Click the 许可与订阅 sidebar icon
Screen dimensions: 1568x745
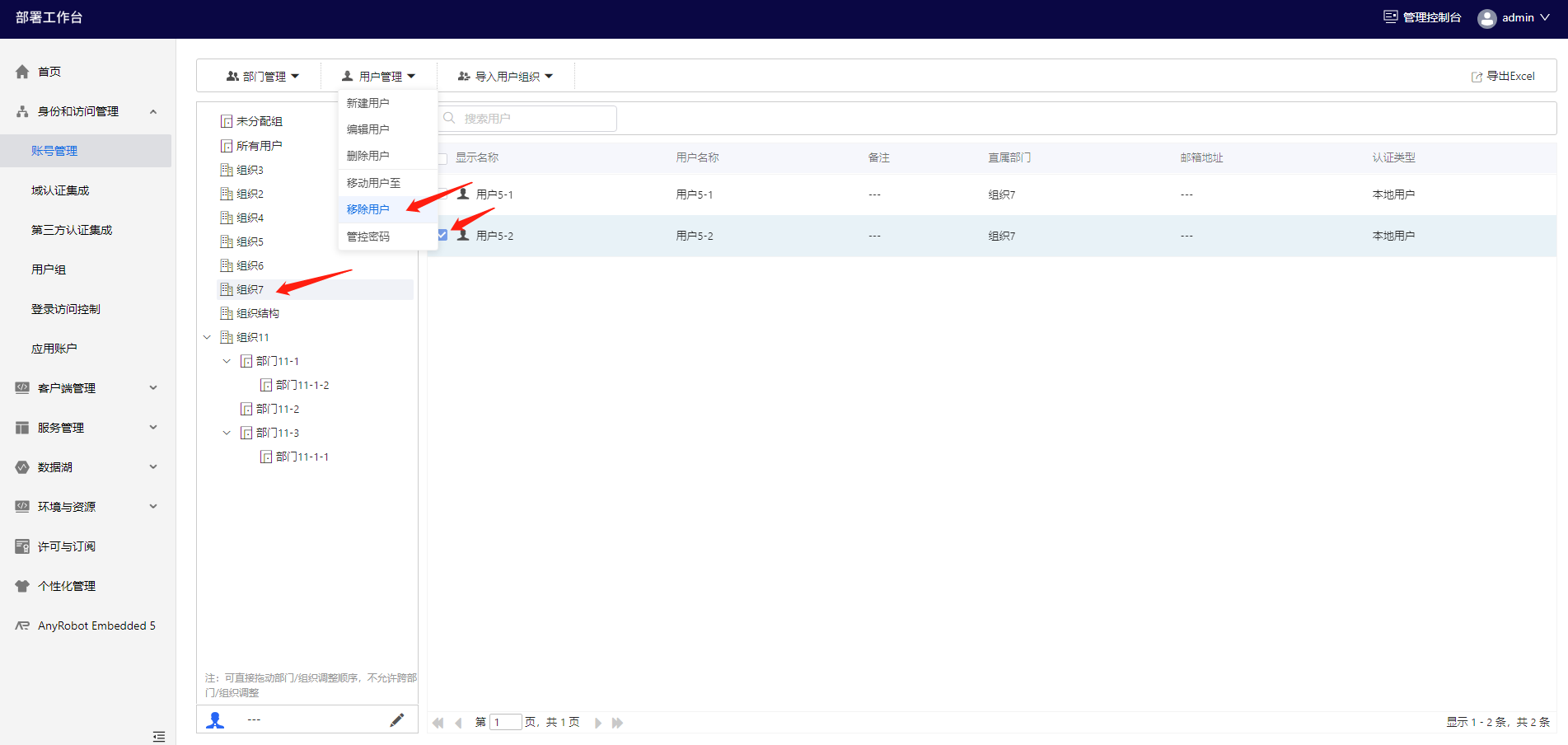pos(22,546)
